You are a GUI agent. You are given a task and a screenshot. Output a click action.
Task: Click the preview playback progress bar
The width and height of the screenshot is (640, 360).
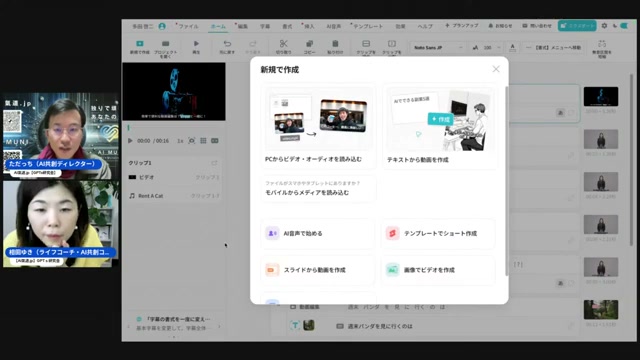point(174,128)
